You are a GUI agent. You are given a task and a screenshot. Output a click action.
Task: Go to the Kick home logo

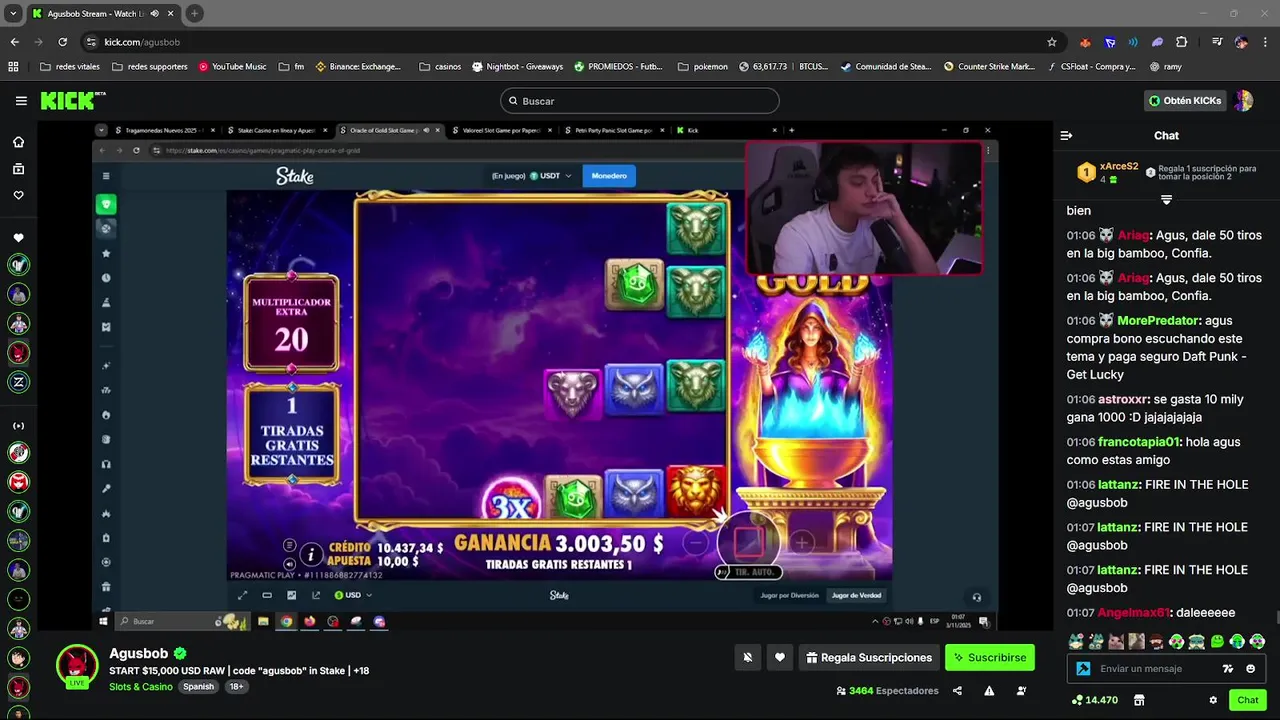pyautogui.click(x=72, y=100)
